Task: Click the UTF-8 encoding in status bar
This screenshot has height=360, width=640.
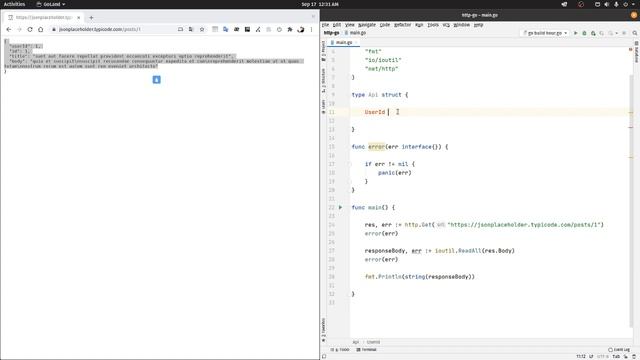Action: (x=603, y=356)
